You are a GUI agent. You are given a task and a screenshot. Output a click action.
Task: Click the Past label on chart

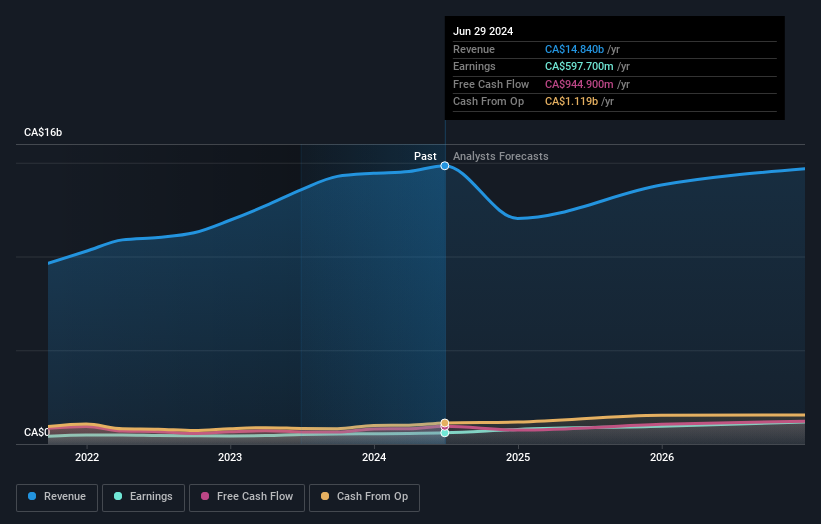pyautogui.click(x=425, y=156)
